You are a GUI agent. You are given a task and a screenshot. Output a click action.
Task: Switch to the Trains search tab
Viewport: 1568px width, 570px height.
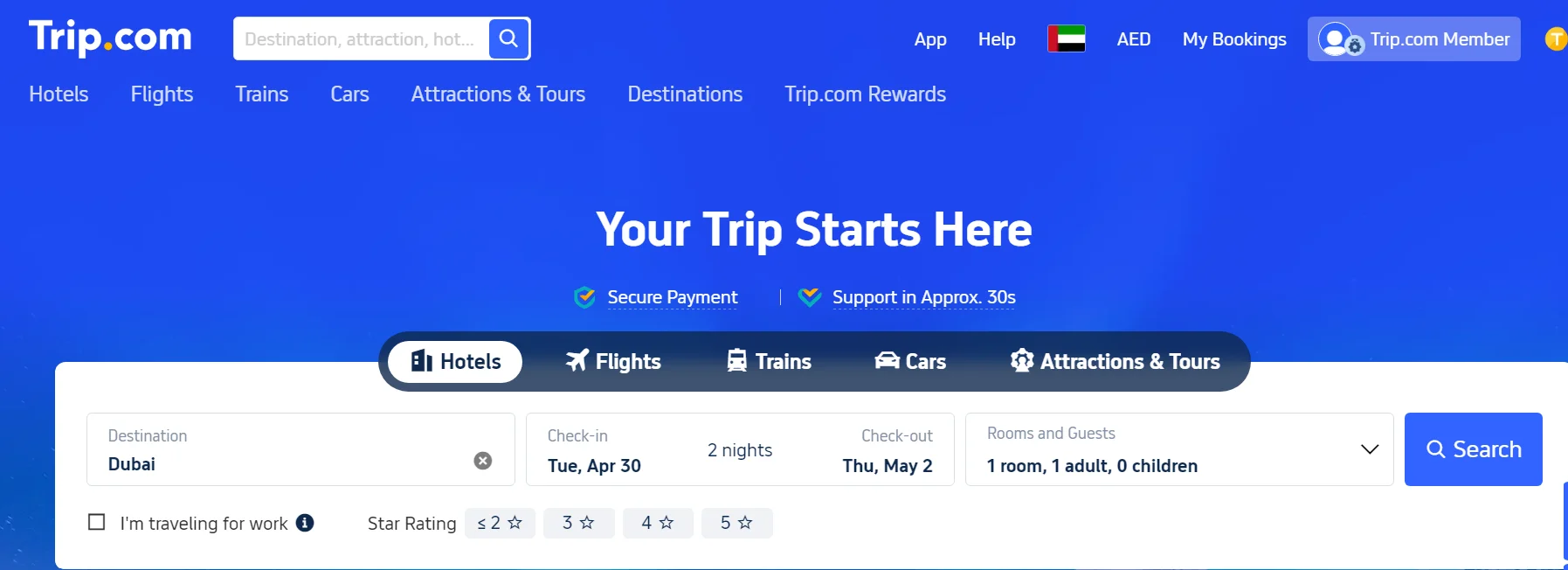770,361
